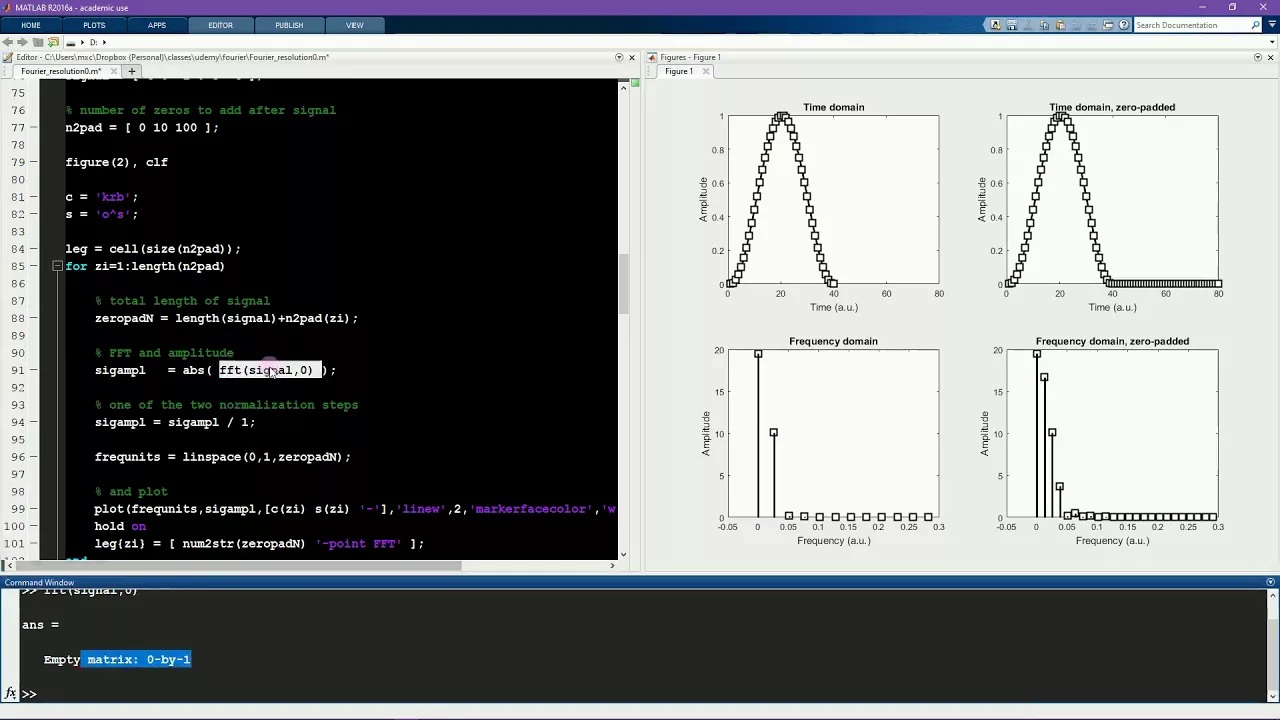Screen dimensions: 1280x720
Task: Click editor horizontal scrollbar right arrow
Action: click(x=612, y=565)
